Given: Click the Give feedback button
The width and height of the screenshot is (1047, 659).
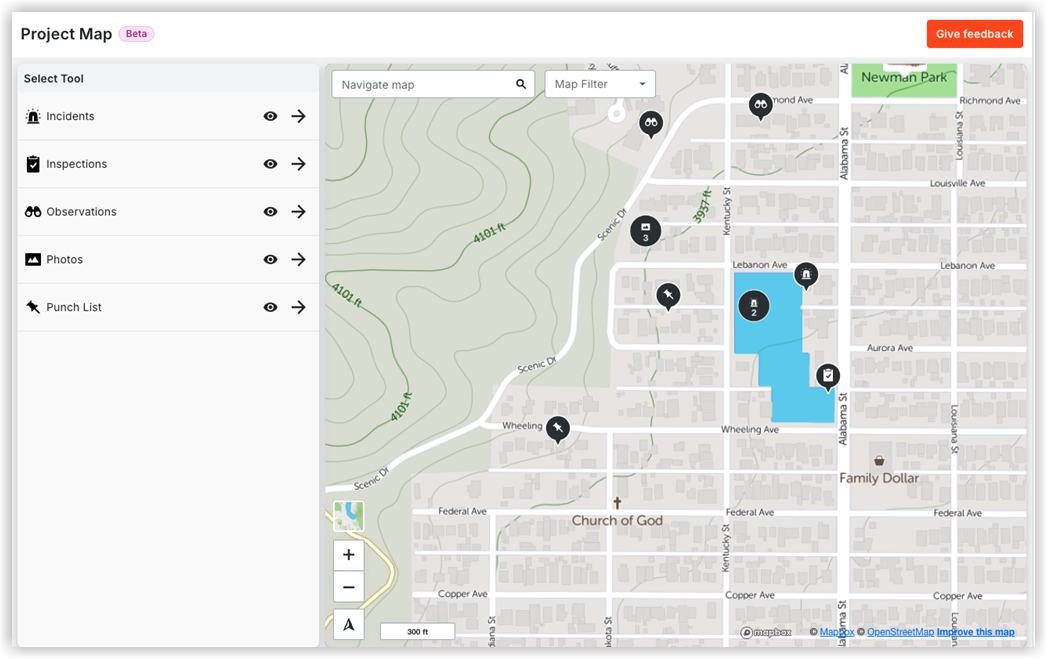Looking at the screenshot, I should pos(974,33).
